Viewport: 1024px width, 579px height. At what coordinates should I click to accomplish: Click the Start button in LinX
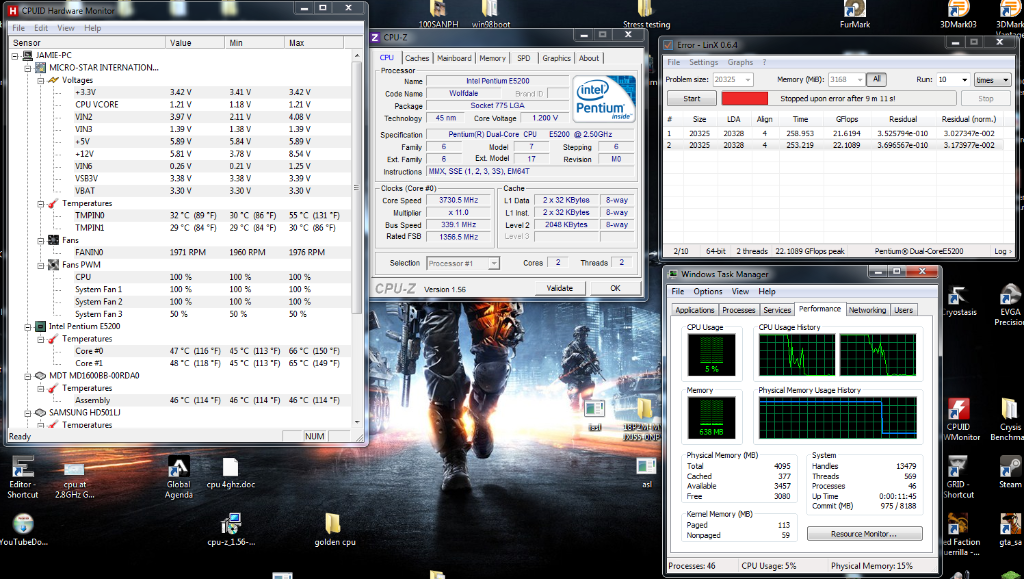point(692,99)
